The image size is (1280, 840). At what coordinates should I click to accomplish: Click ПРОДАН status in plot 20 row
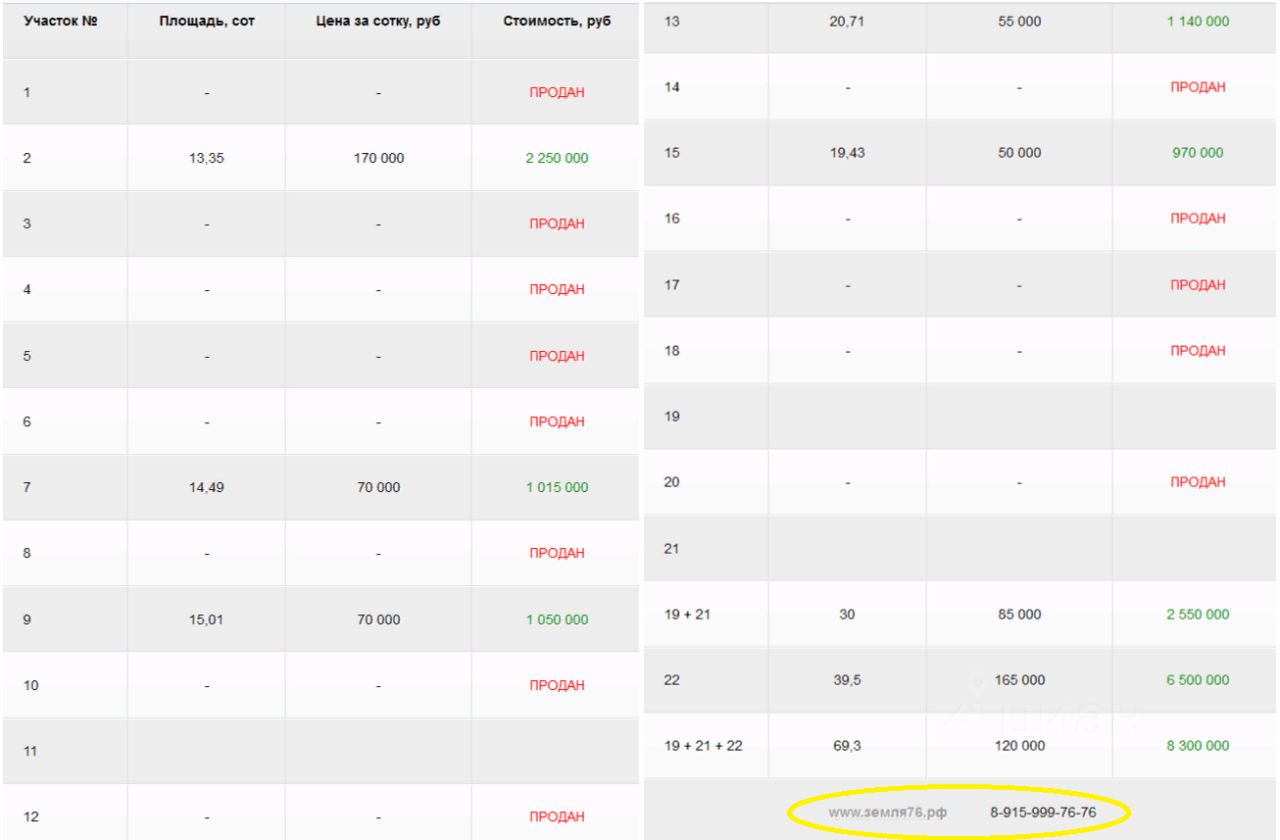[1198, 482]
